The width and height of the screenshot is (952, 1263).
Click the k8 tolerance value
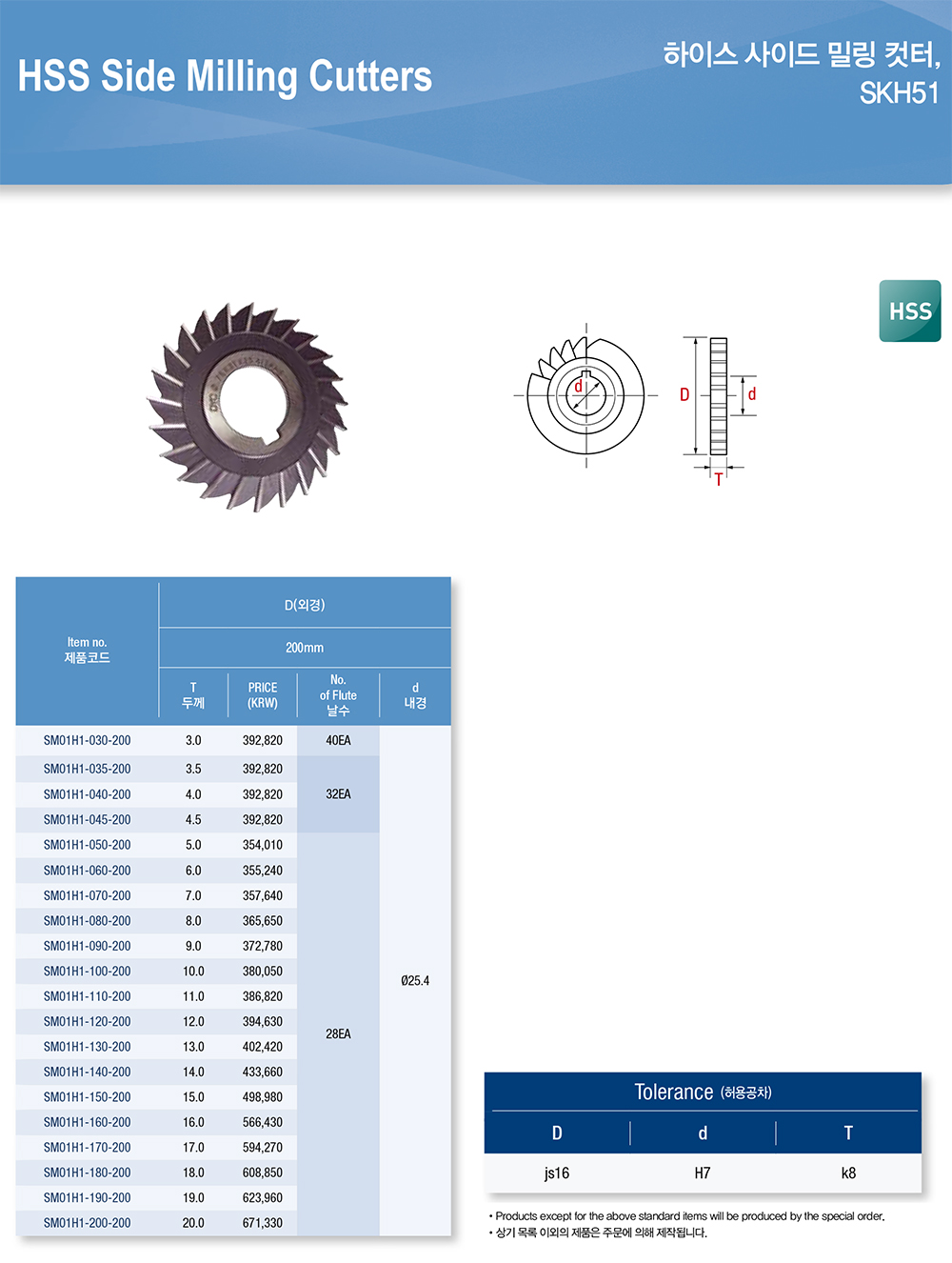pos(848,1173)
